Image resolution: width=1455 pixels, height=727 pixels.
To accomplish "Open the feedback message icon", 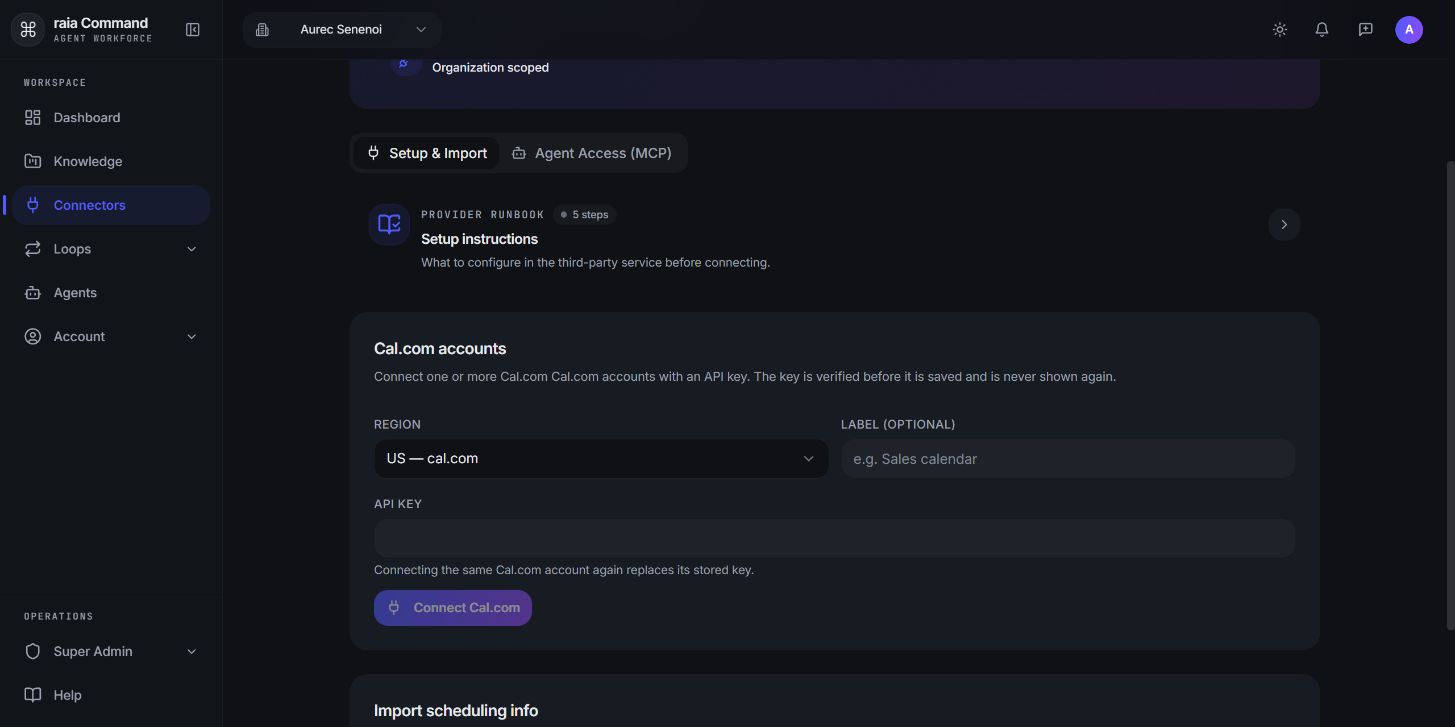I will [x=1365, y=30].
